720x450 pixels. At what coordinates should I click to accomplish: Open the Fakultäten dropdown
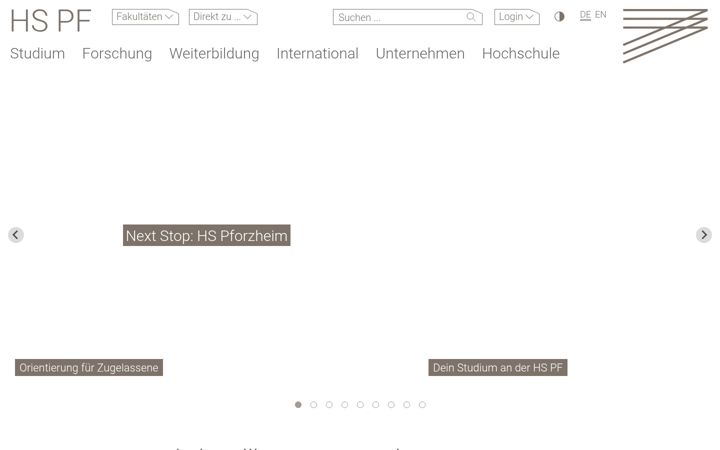coord(145,17)
